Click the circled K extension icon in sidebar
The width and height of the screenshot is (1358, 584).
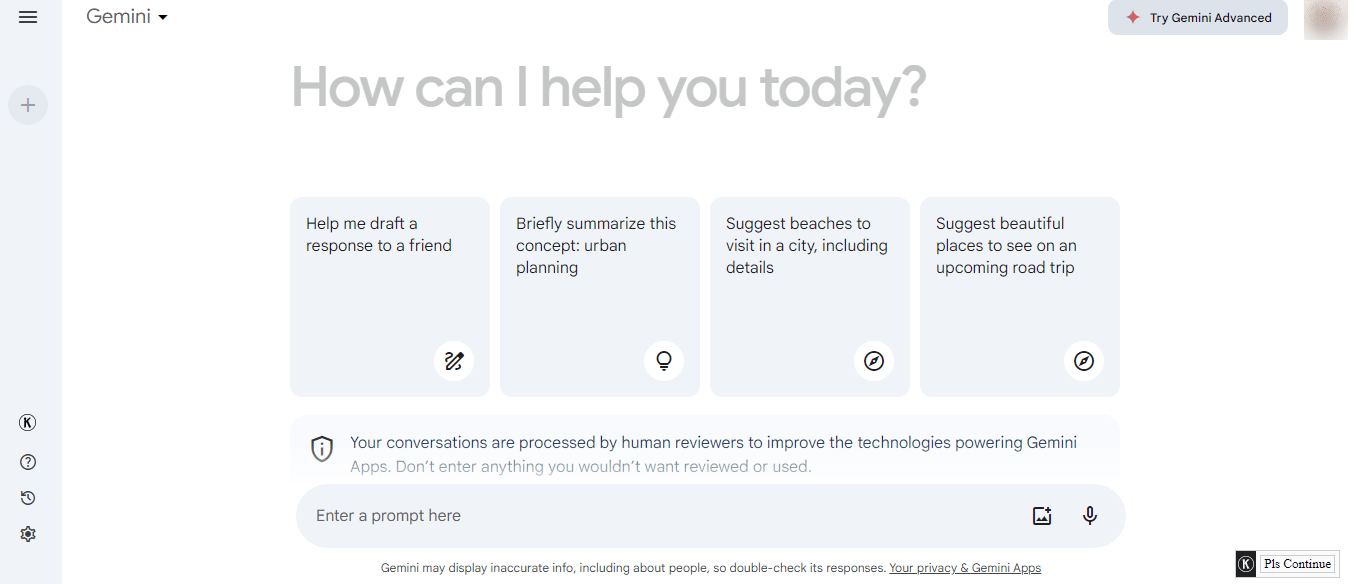tap(28, 423)
